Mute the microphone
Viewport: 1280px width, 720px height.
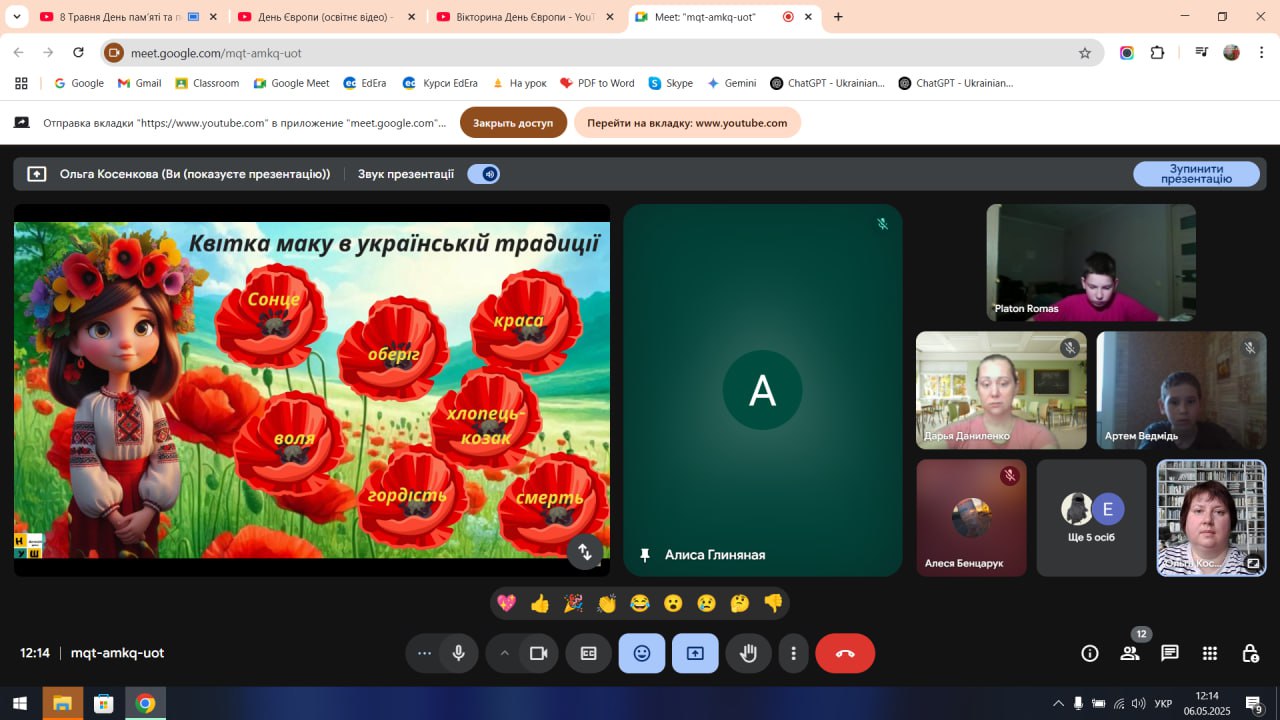click(458, 653)
